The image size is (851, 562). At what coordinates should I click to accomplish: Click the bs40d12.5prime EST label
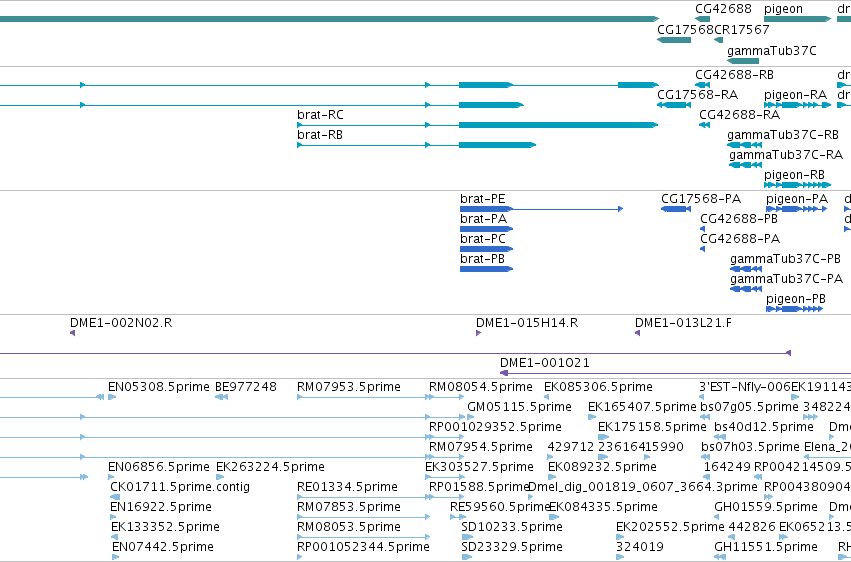[764, 427]
